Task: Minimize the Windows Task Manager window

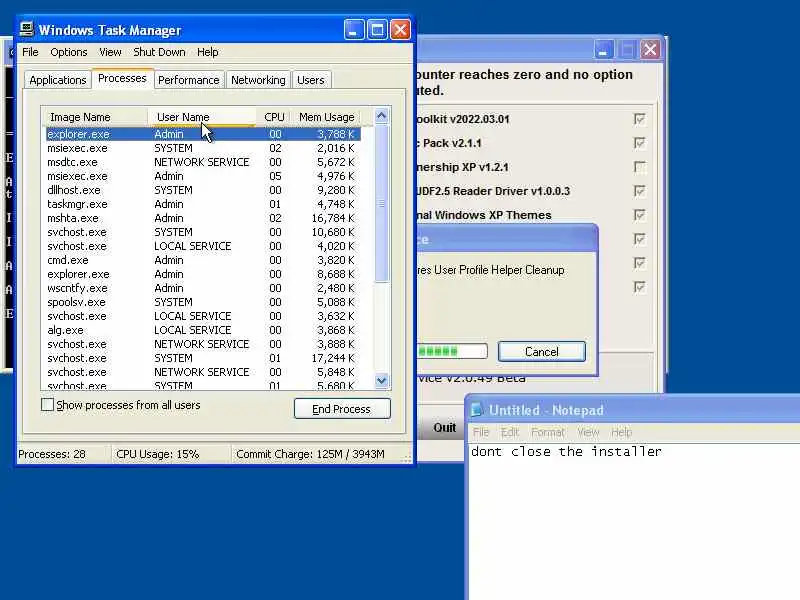Action: coord(354,30)
